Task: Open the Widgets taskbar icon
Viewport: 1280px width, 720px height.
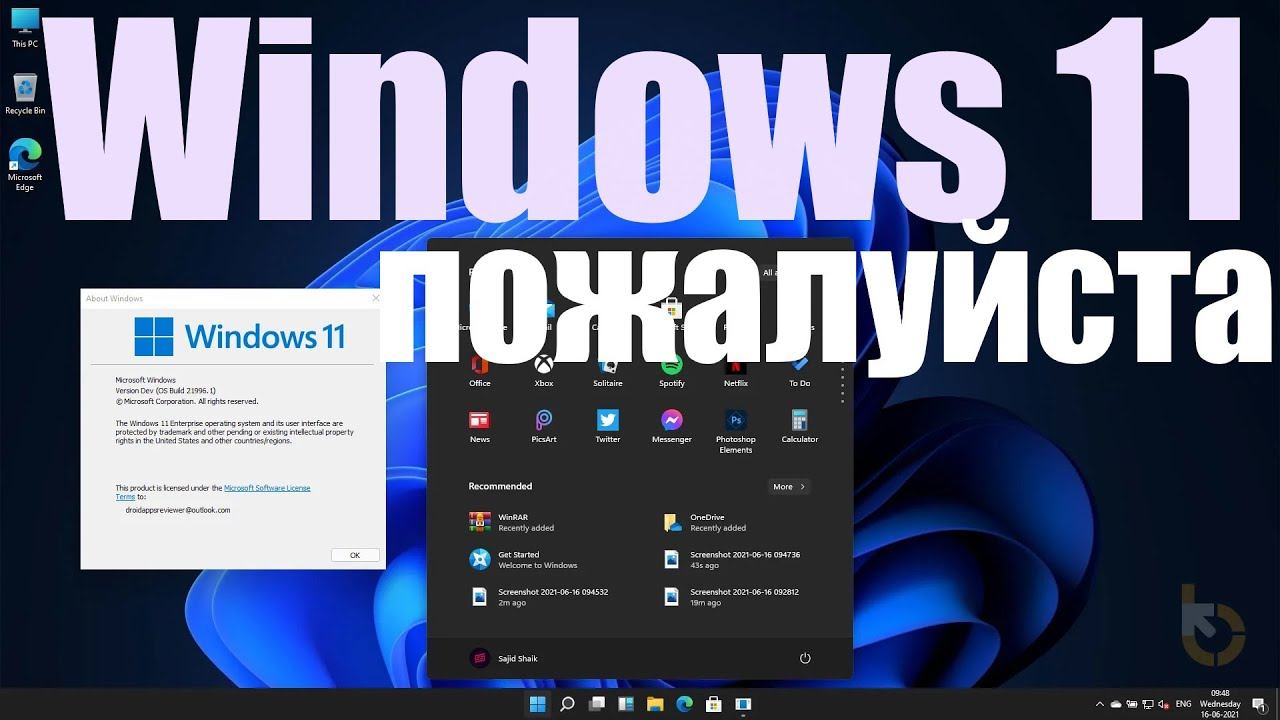Action: (626, 704)
